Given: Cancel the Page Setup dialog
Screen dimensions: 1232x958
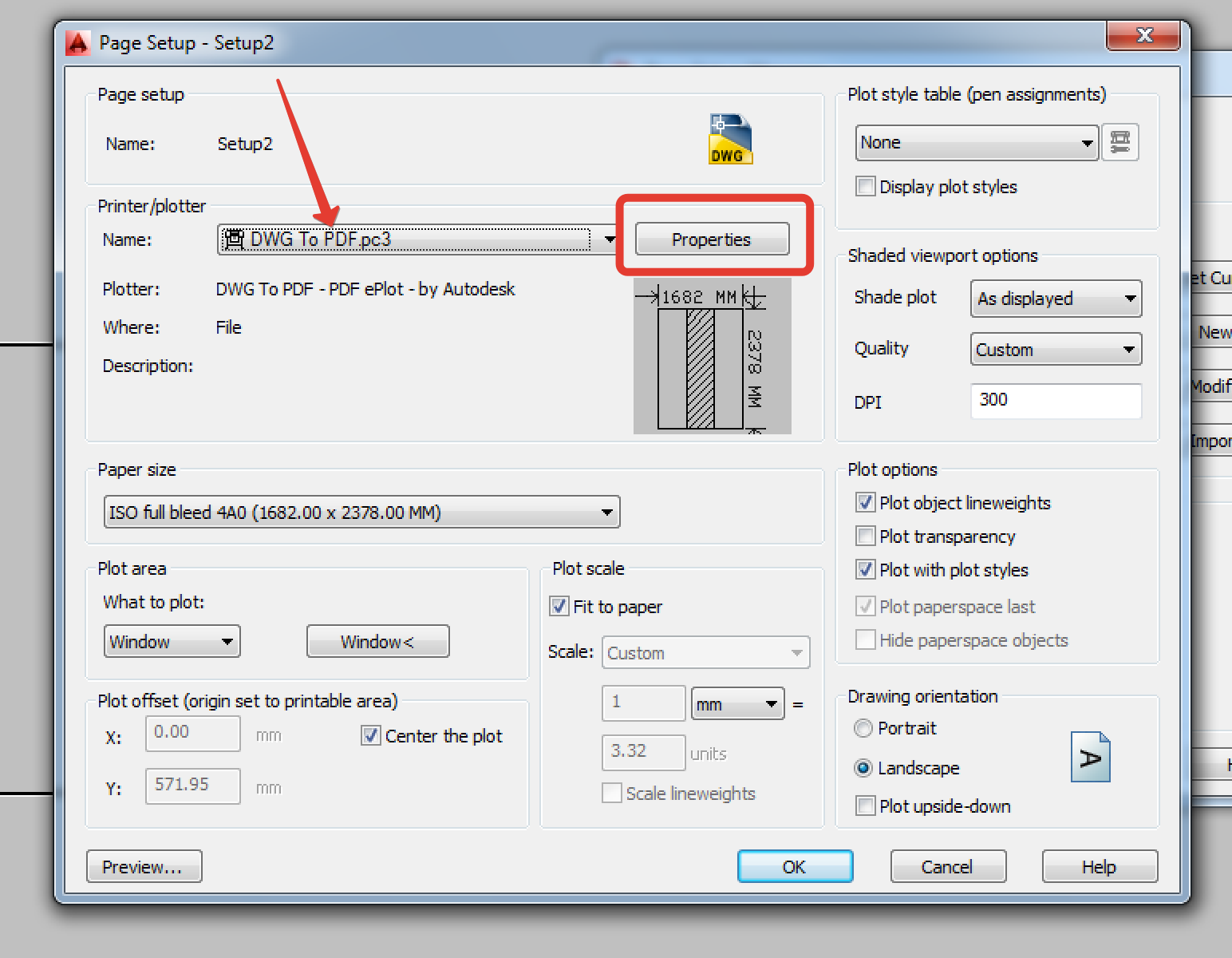Looking at the screenshot, I should [948, 867].
